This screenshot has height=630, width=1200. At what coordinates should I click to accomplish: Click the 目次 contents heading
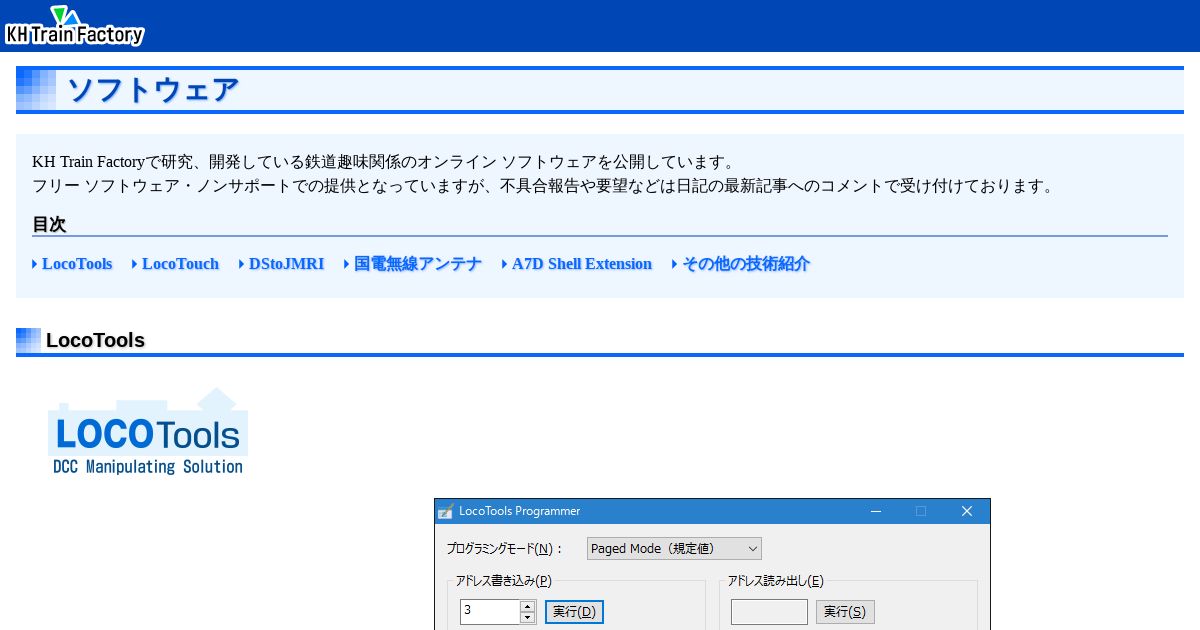click(x=49, y=224)
